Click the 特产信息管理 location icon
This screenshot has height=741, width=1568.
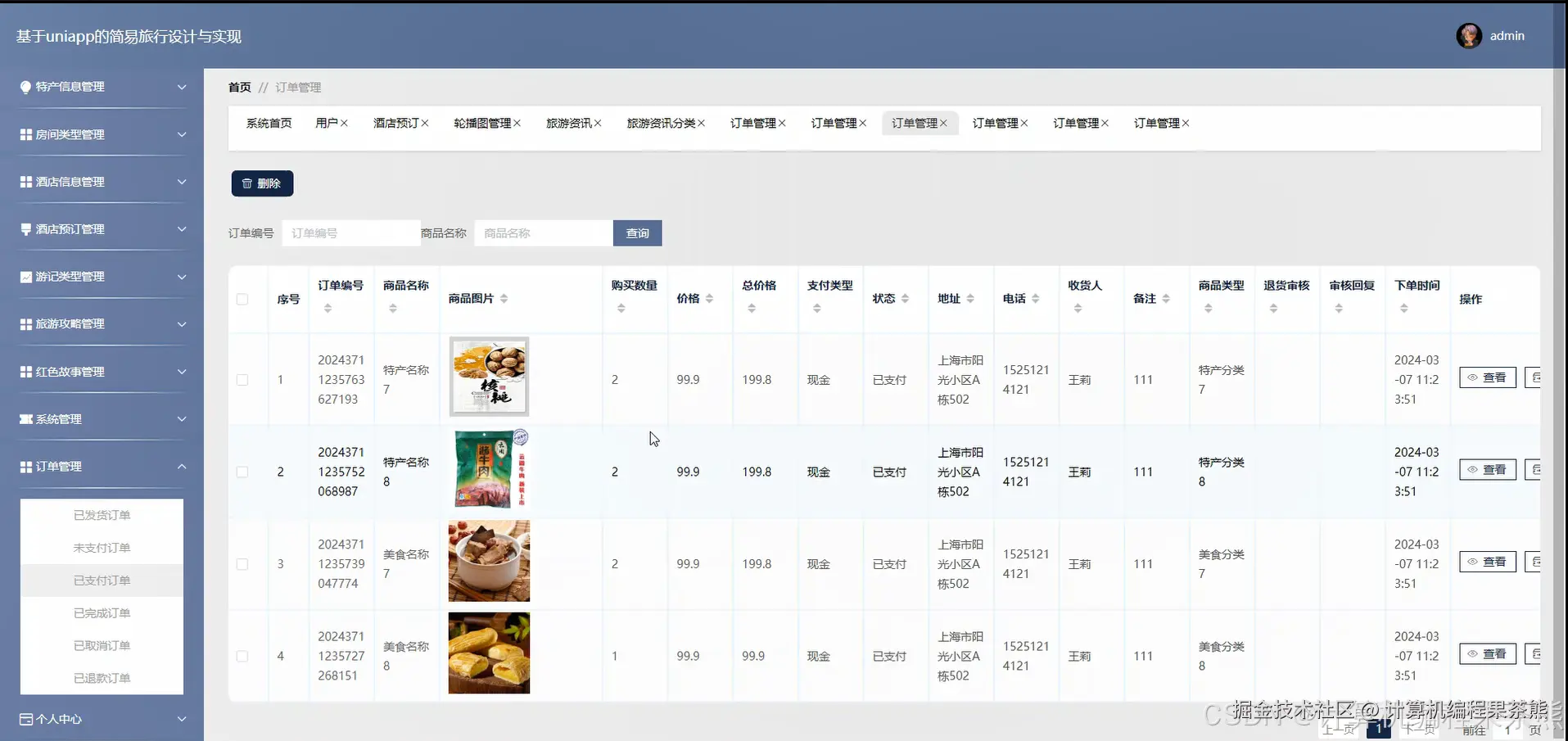point(25,87)
